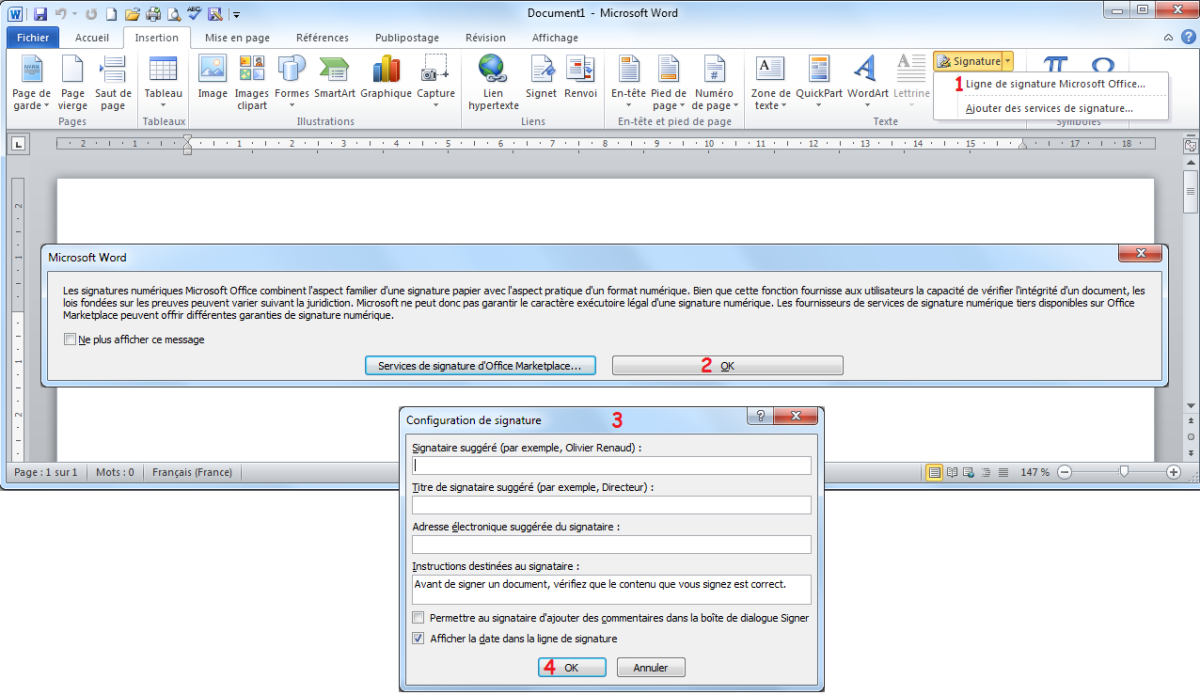
Task: Click the 'Signataire suggéré' text field
Action: (611, 465)
